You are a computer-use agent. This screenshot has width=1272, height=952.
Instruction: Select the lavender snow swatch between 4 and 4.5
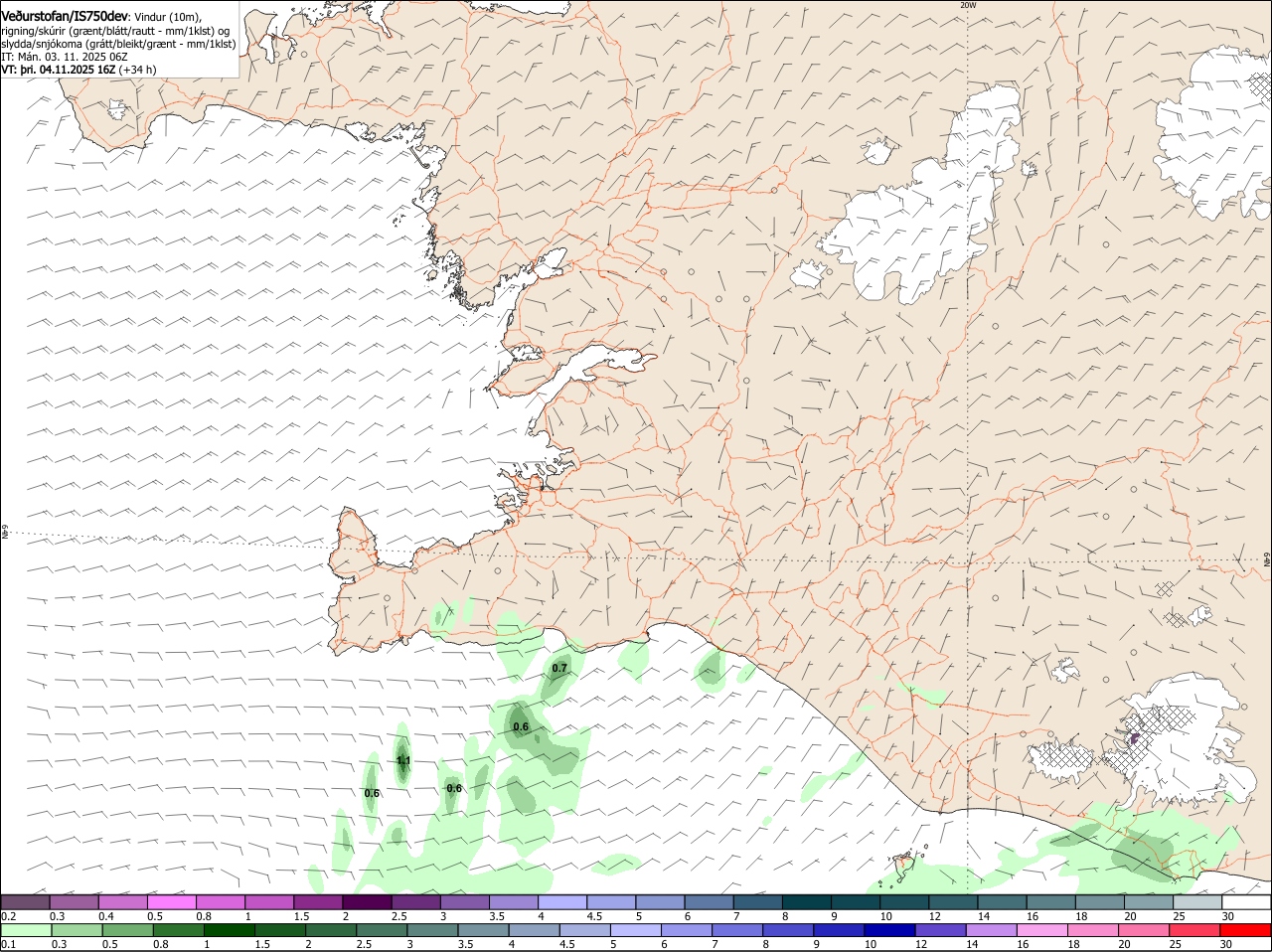click(563, 902)
